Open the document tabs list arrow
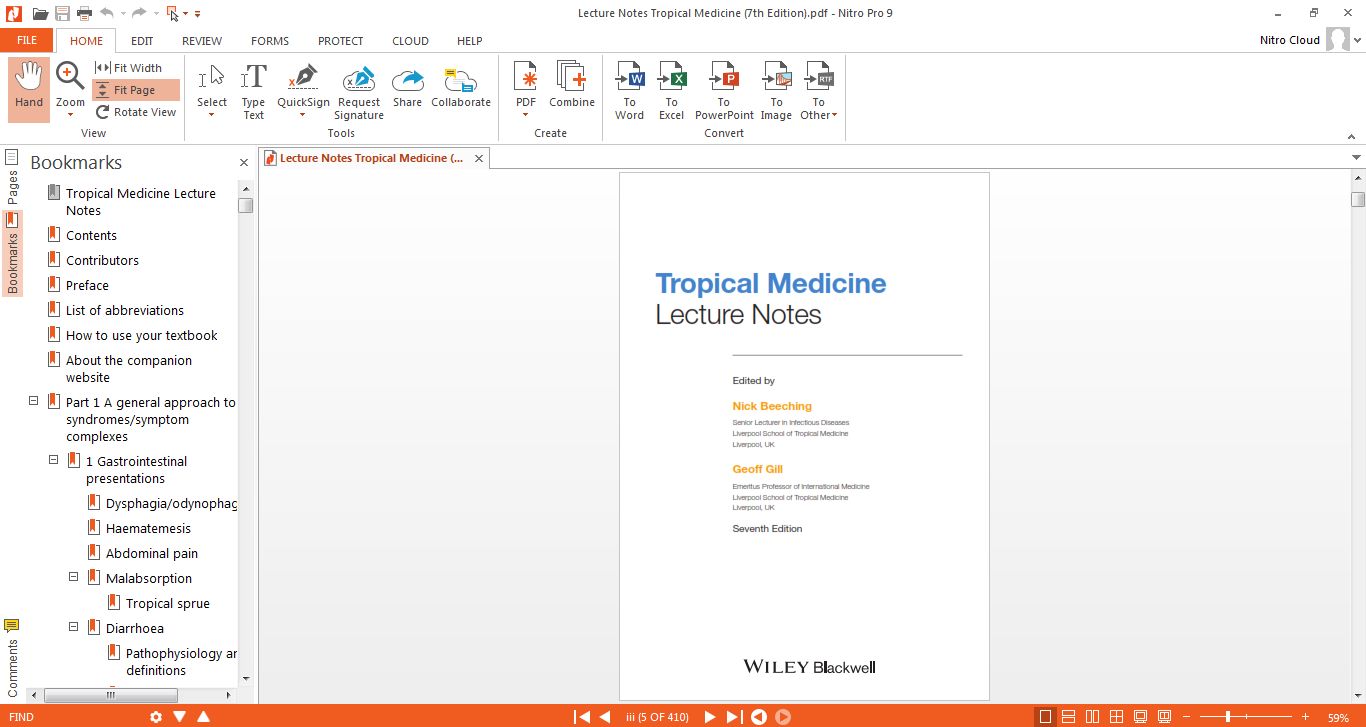The image size is (1366, 727). (x=1356, y=158)
